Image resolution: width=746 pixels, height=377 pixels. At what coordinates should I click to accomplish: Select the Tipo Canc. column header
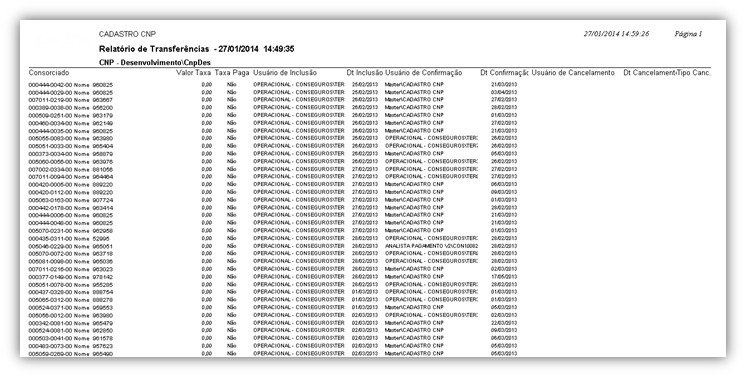(692, 73)
